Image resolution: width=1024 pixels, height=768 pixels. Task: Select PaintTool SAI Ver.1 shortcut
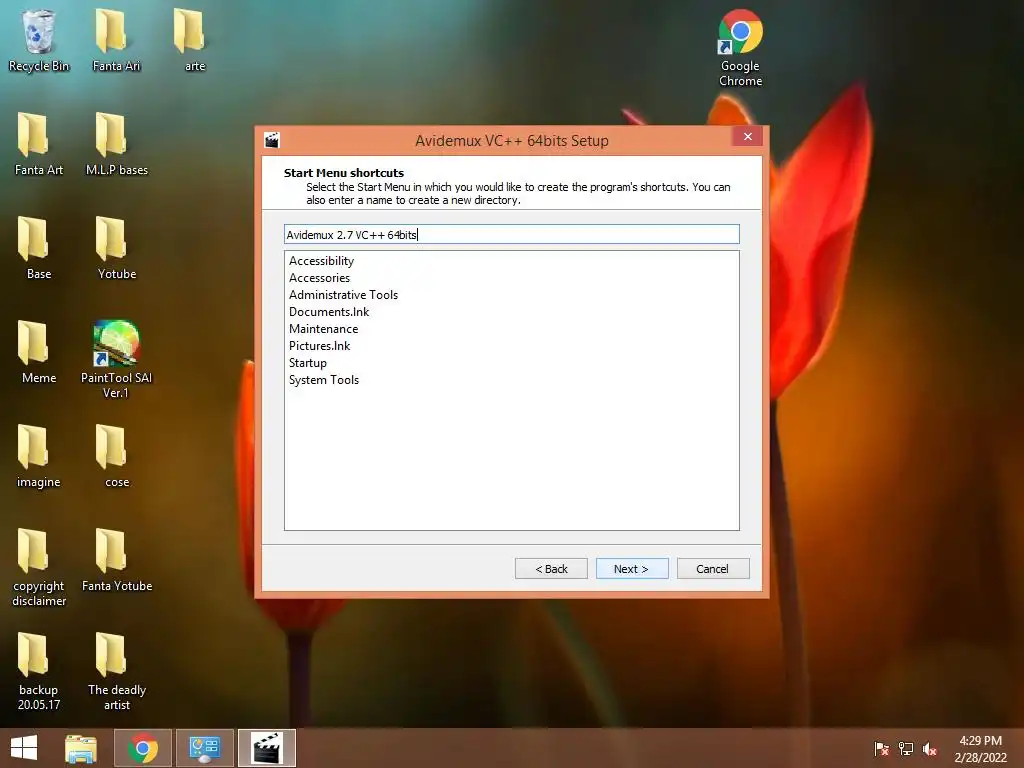pos(116,359)
